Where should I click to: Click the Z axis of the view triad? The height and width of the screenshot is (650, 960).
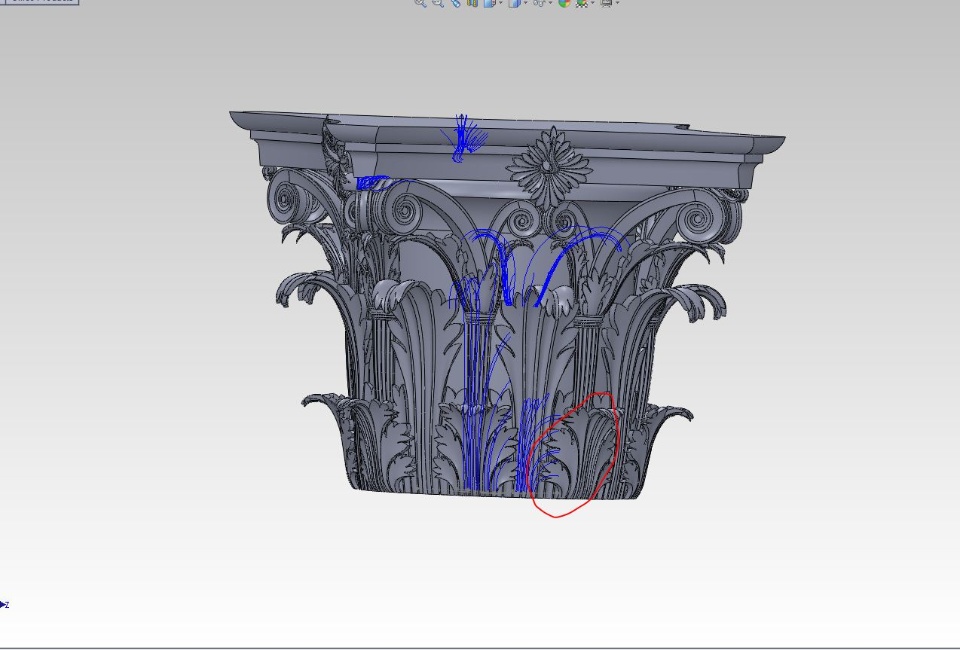5,605
